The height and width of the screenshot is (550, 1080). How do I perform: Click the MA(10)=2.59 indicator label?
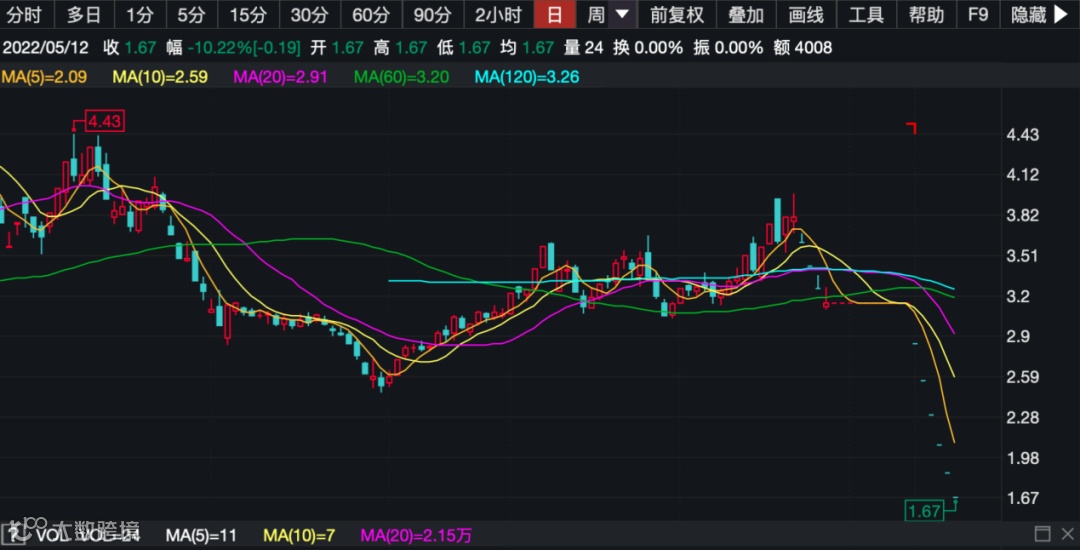[160, 77]
